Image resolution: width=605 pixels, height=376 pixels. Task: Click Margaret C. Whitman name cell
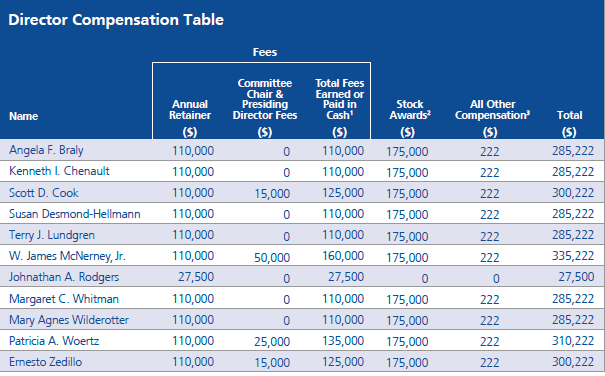(64, 299)
